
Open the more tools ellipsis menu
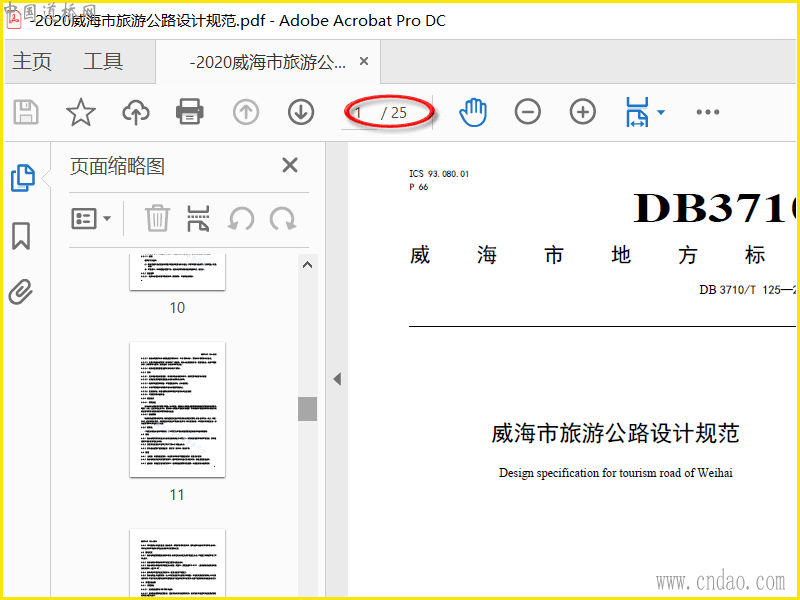pos(708,112)
